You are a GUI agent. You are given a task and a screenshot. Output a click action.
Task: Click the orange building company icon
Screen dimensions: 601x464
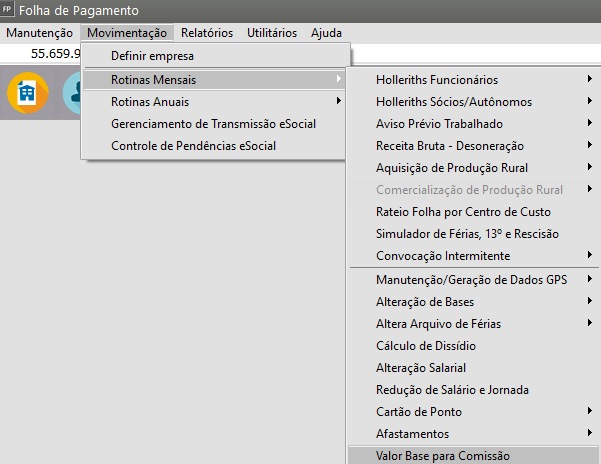tap(26, 92)
